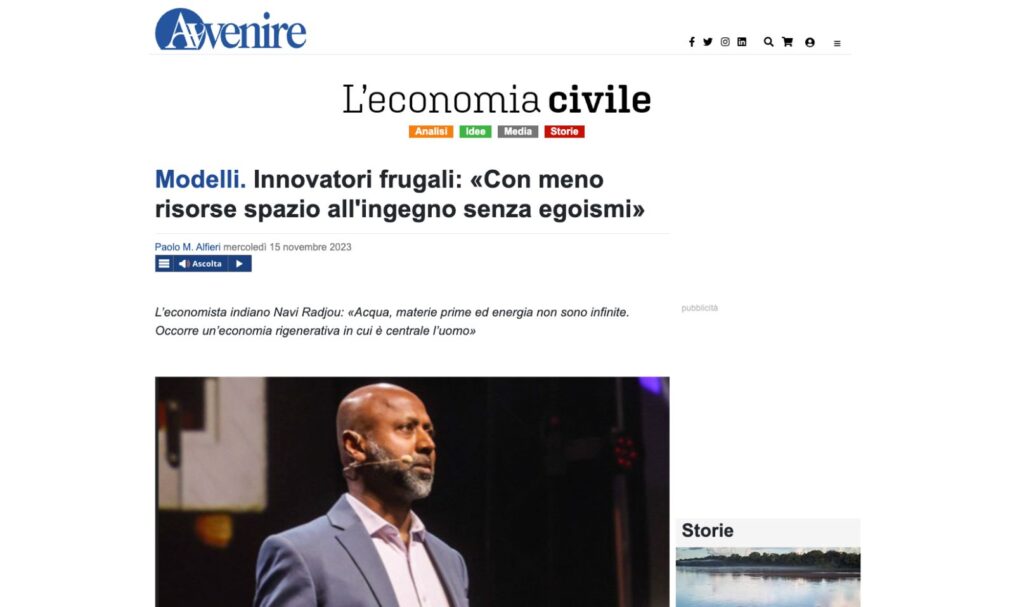Open the user account icon
This screenshot has height=607, width=1024.
pos(810,42)
